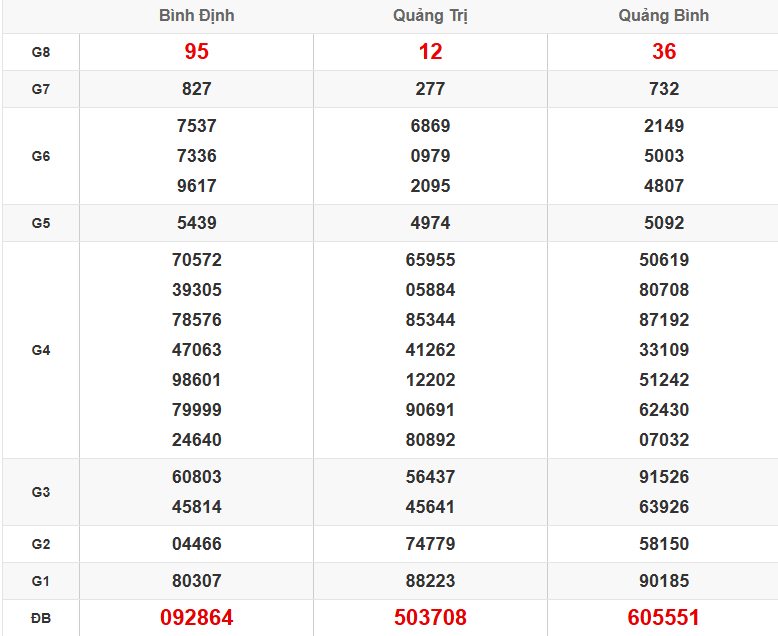Click the G7 result 827

[197, 89]
